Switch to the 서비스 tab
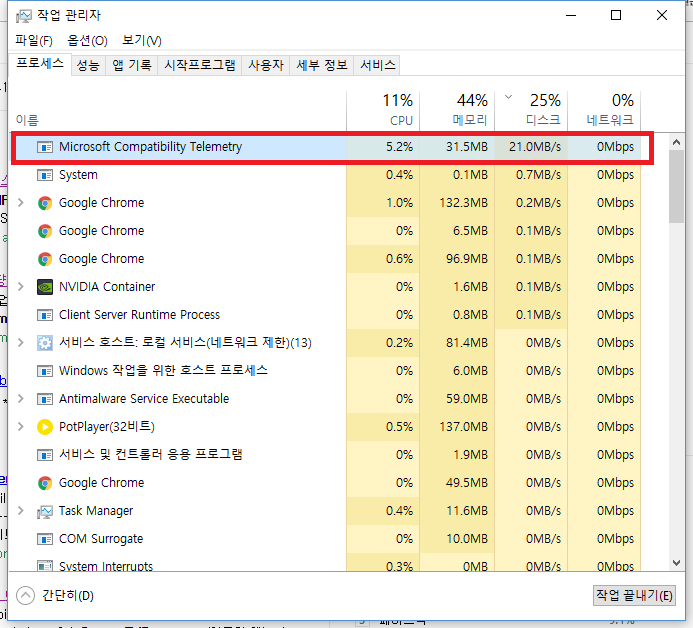This screenshot has height=628, width=693. coord(377,65)
